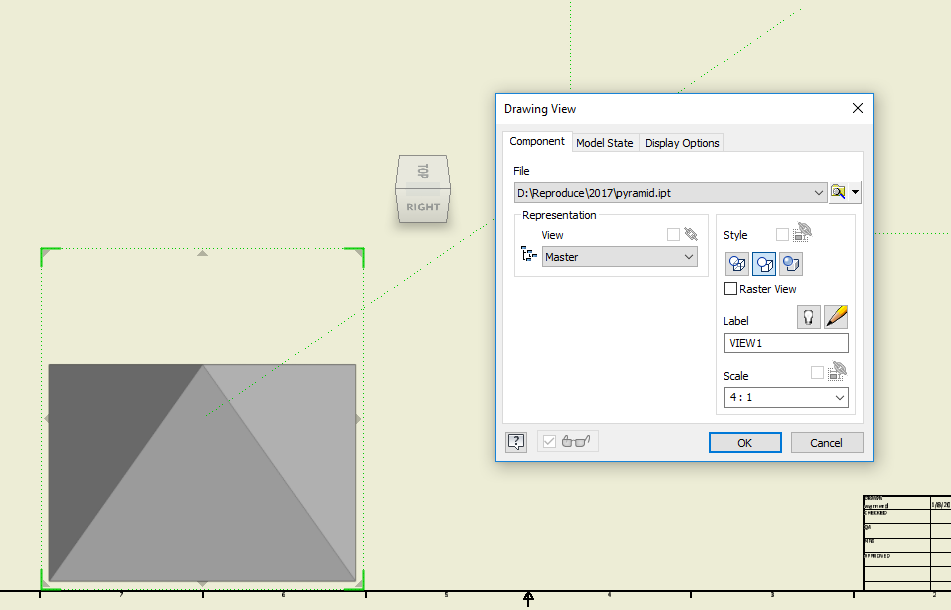Click the associative View representation icon beside Master
This screenshot has height=610, width=951.
529,254
